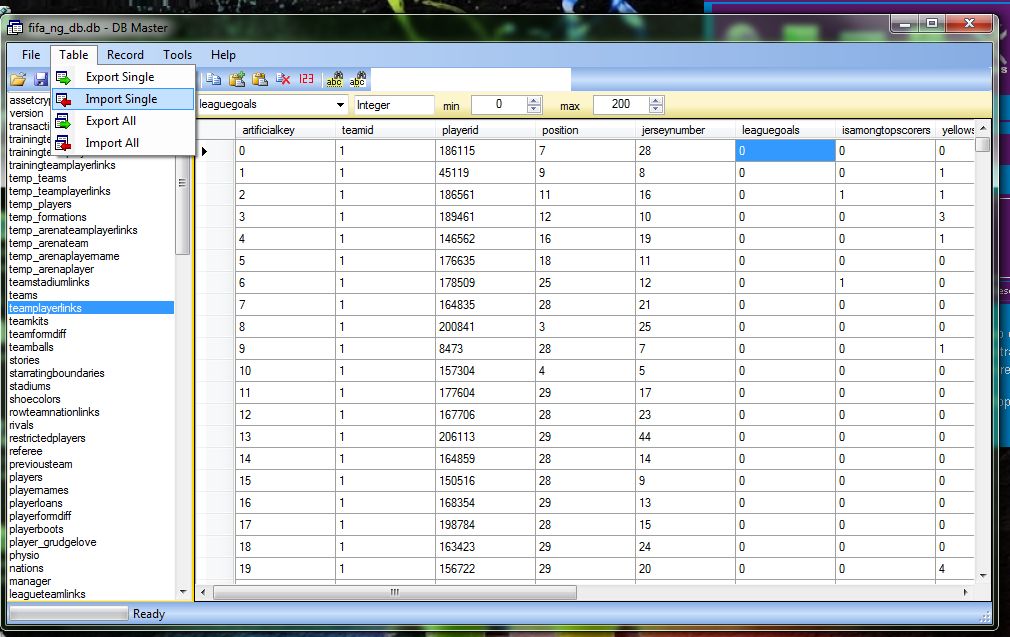1010x637 pixels.
Task: Click the rightmost clipboard paste icon
Action: [260, 79]
